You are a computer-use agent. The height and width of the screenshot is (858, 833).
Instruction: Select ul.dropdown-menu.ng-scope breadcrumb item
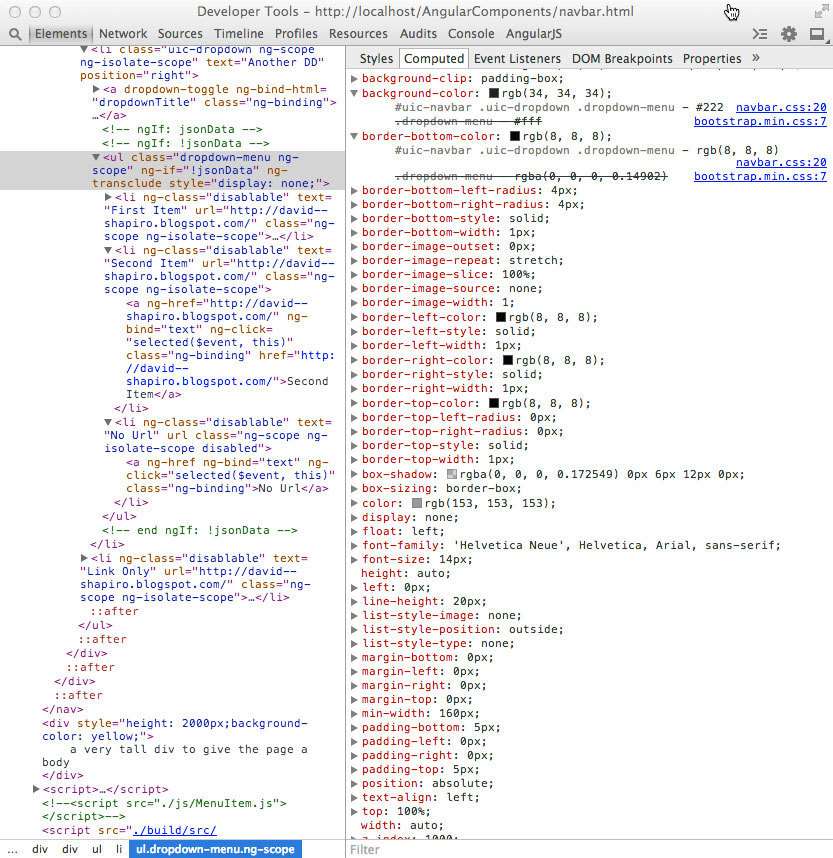(214, 849)
